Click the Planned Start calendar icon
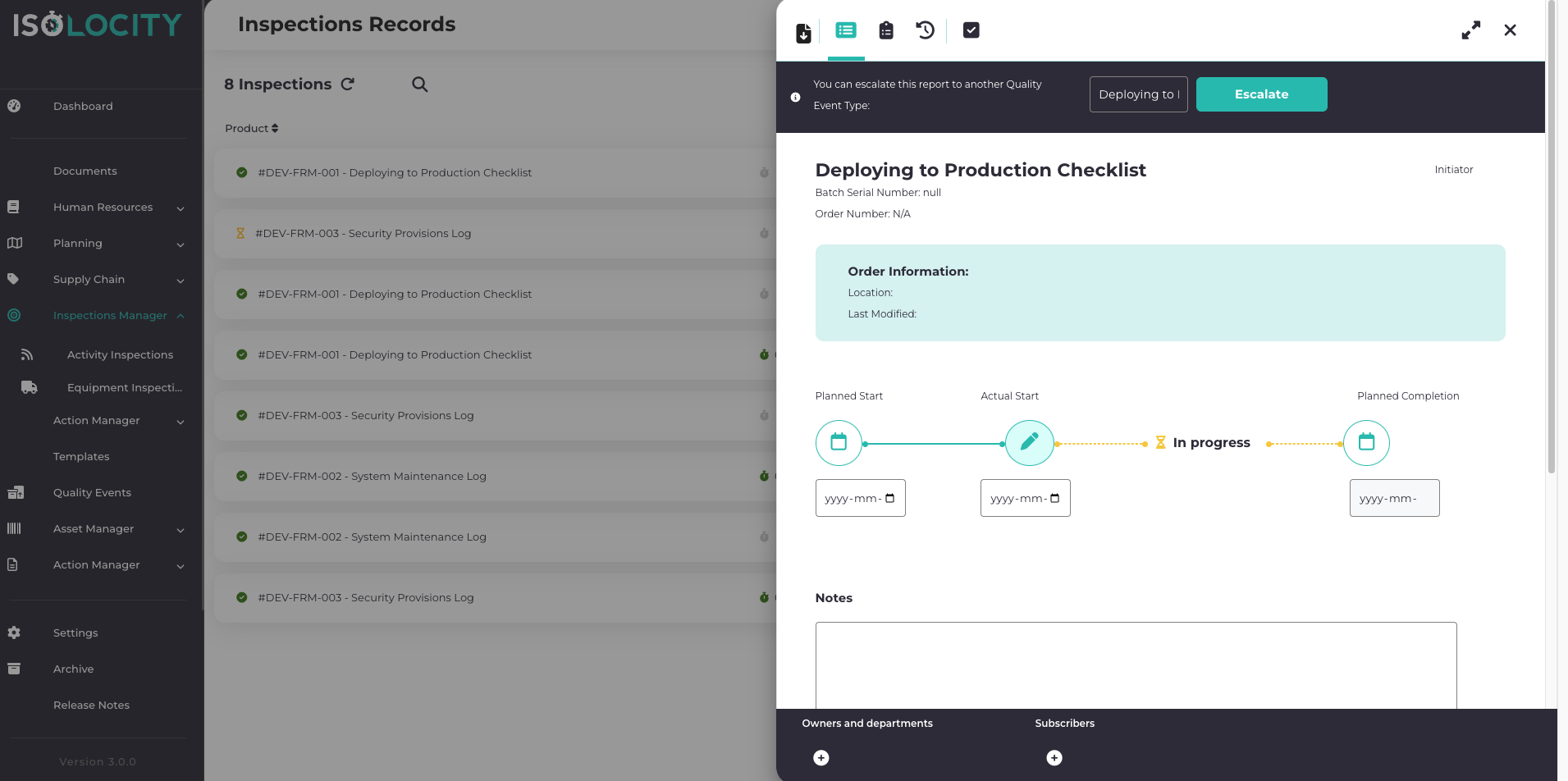The image size is (1568, 781). [x=838, y=442]
